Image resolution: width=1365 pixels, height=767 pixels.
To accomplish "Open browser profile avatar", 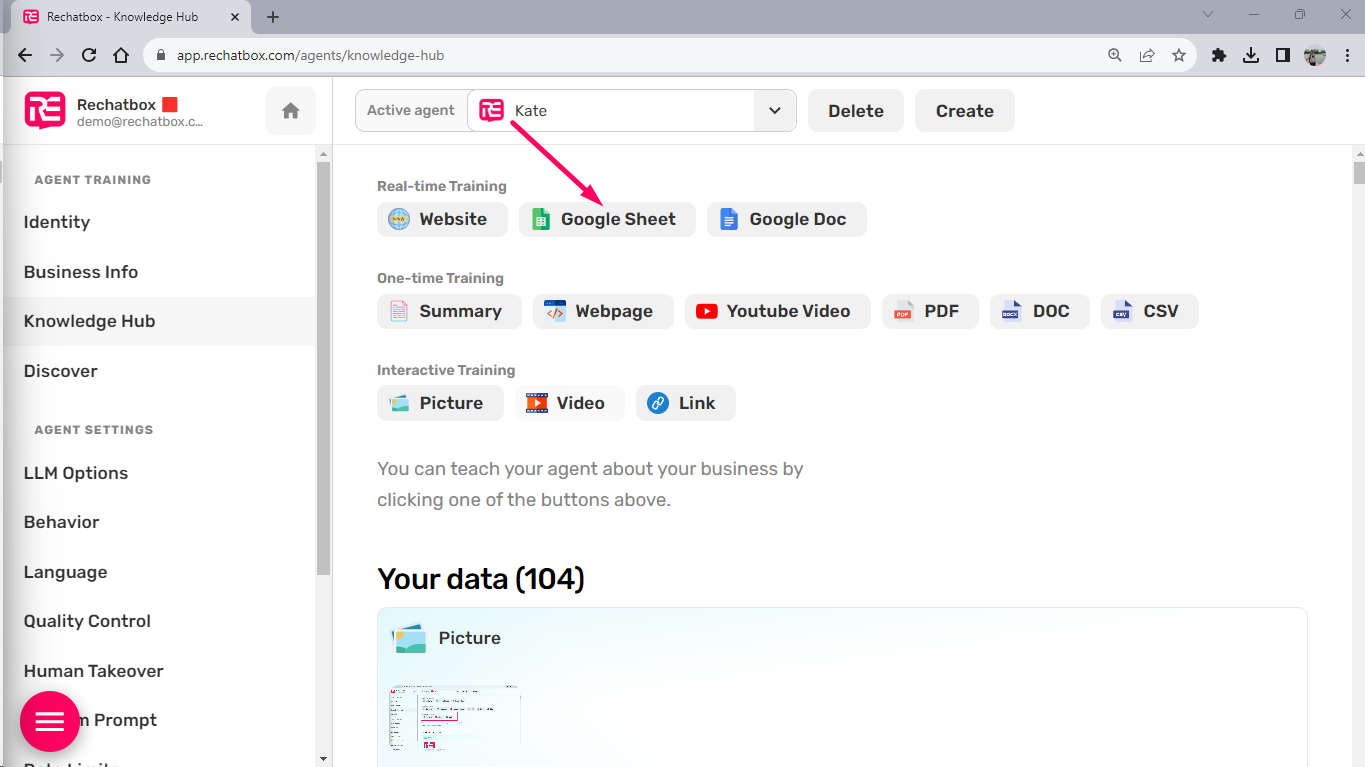I will [1315, 56].
